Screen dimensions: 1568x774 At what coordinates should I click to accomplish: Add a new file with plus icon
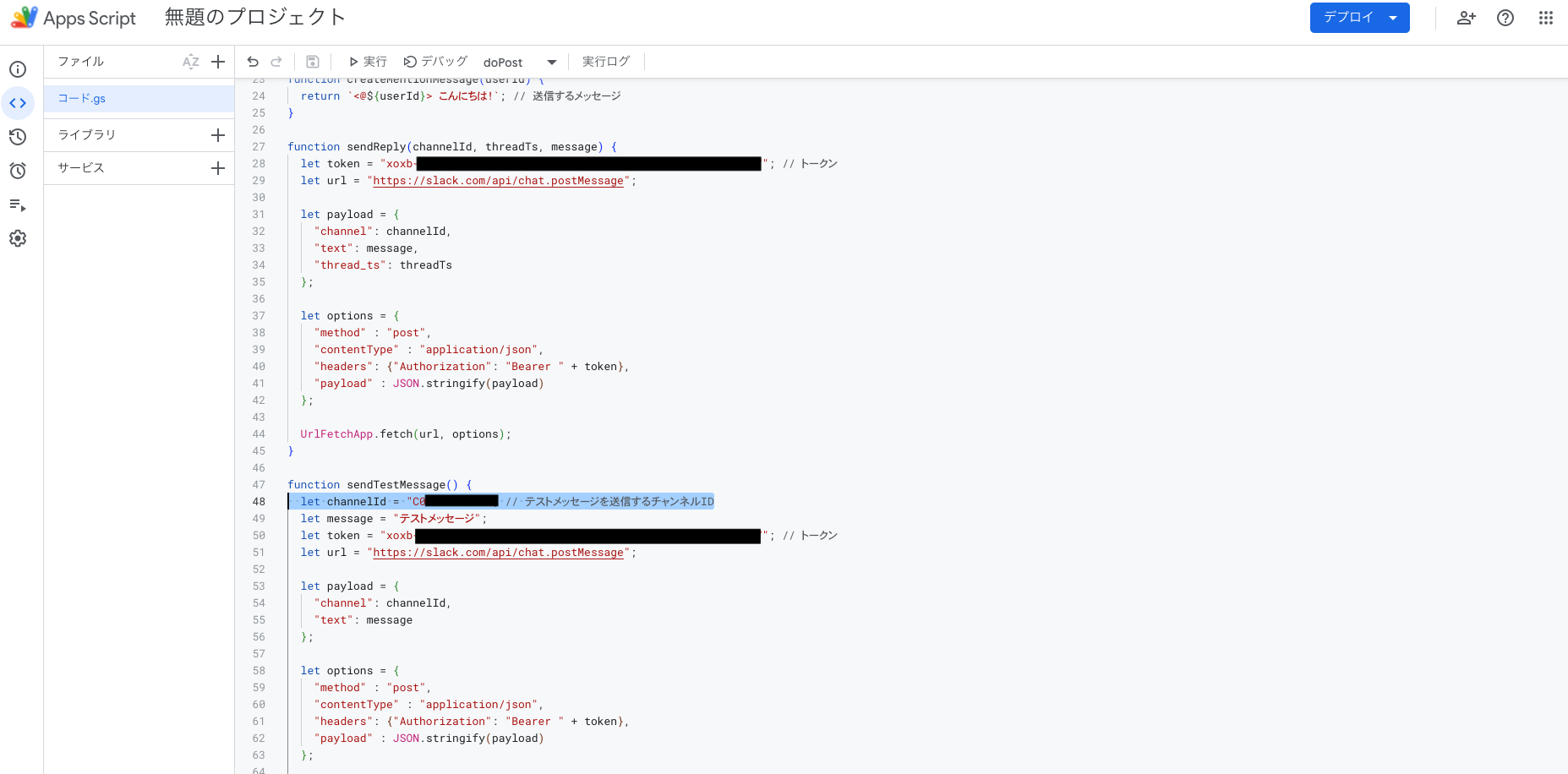(218, 62)
